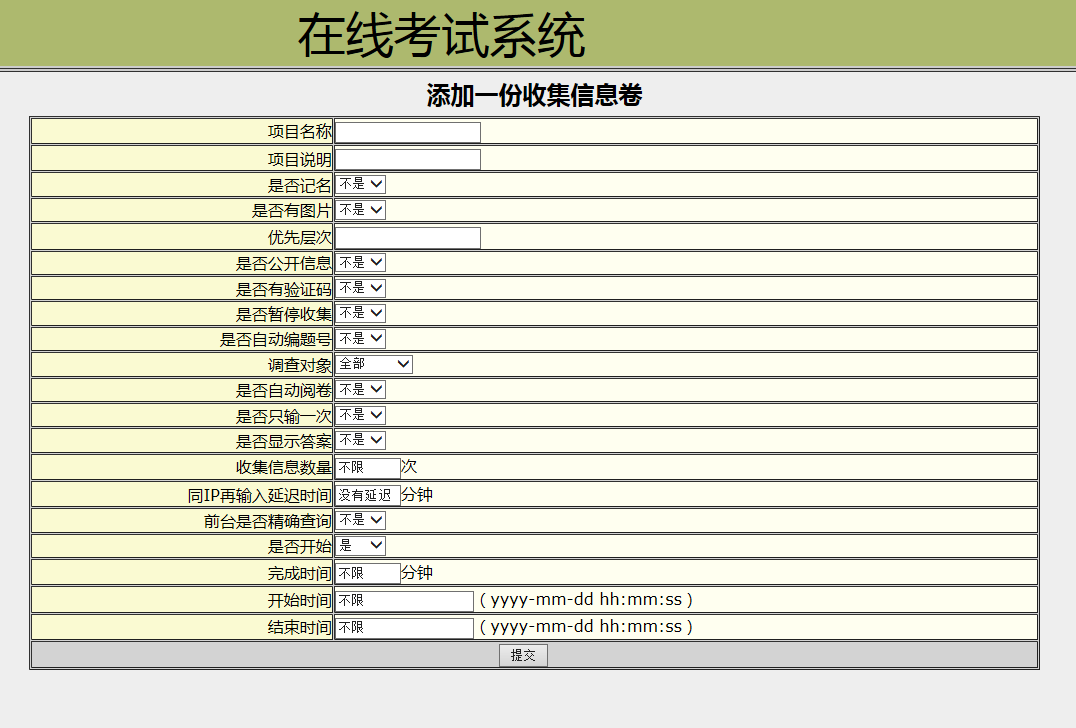Expand the 是否有验证码 select box
The width and height of the screenshot is (1076, 728).
pyautogui.click(x=360, y=288)
